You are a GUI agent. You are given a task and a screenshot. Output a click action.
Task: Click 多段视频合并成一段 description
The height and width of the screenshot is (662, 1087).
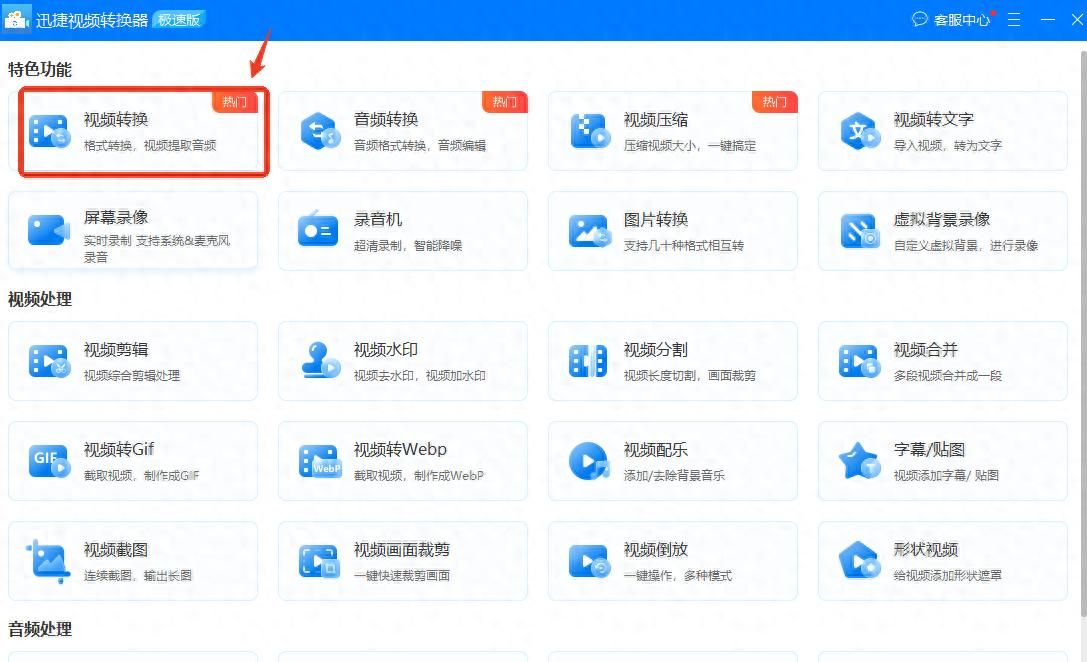pos(948,375)
